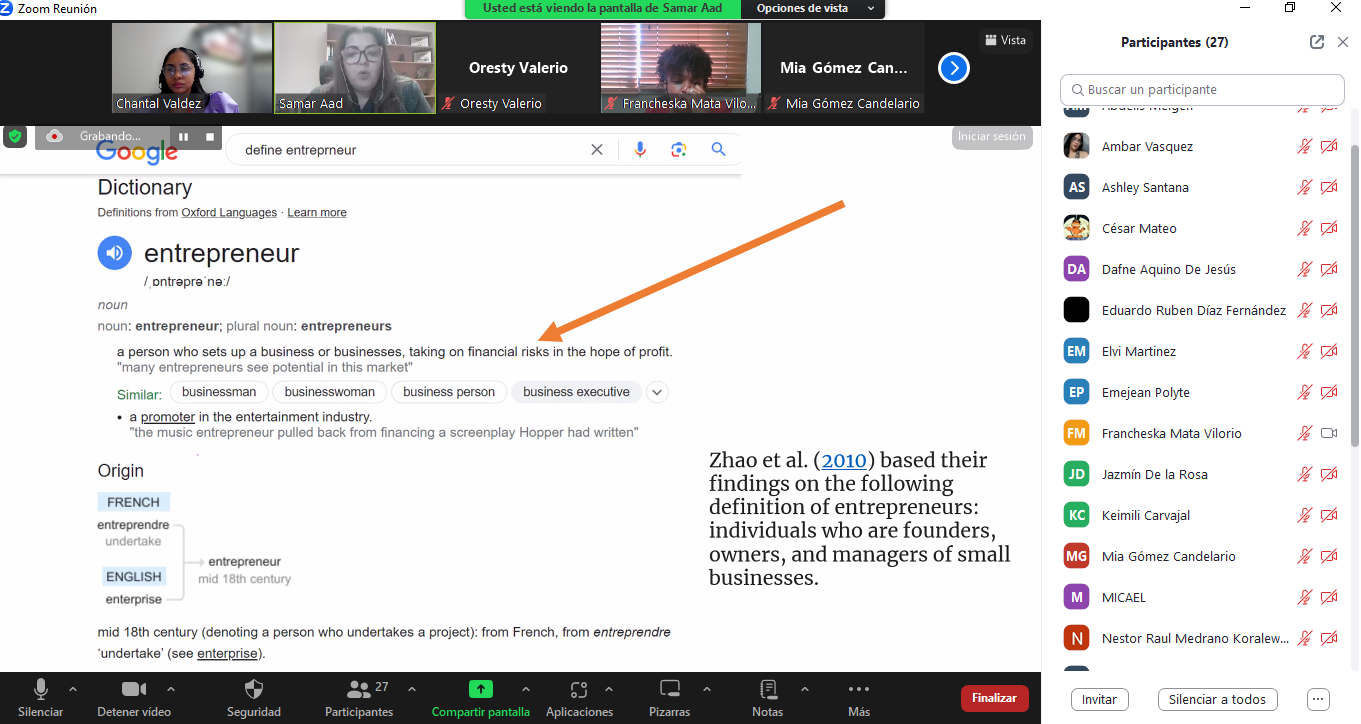Open the Más menu in toolbar
Image resolution: width=1361 pixels, height=724 pixels.
pyautogui.click(x=858, y=689)
